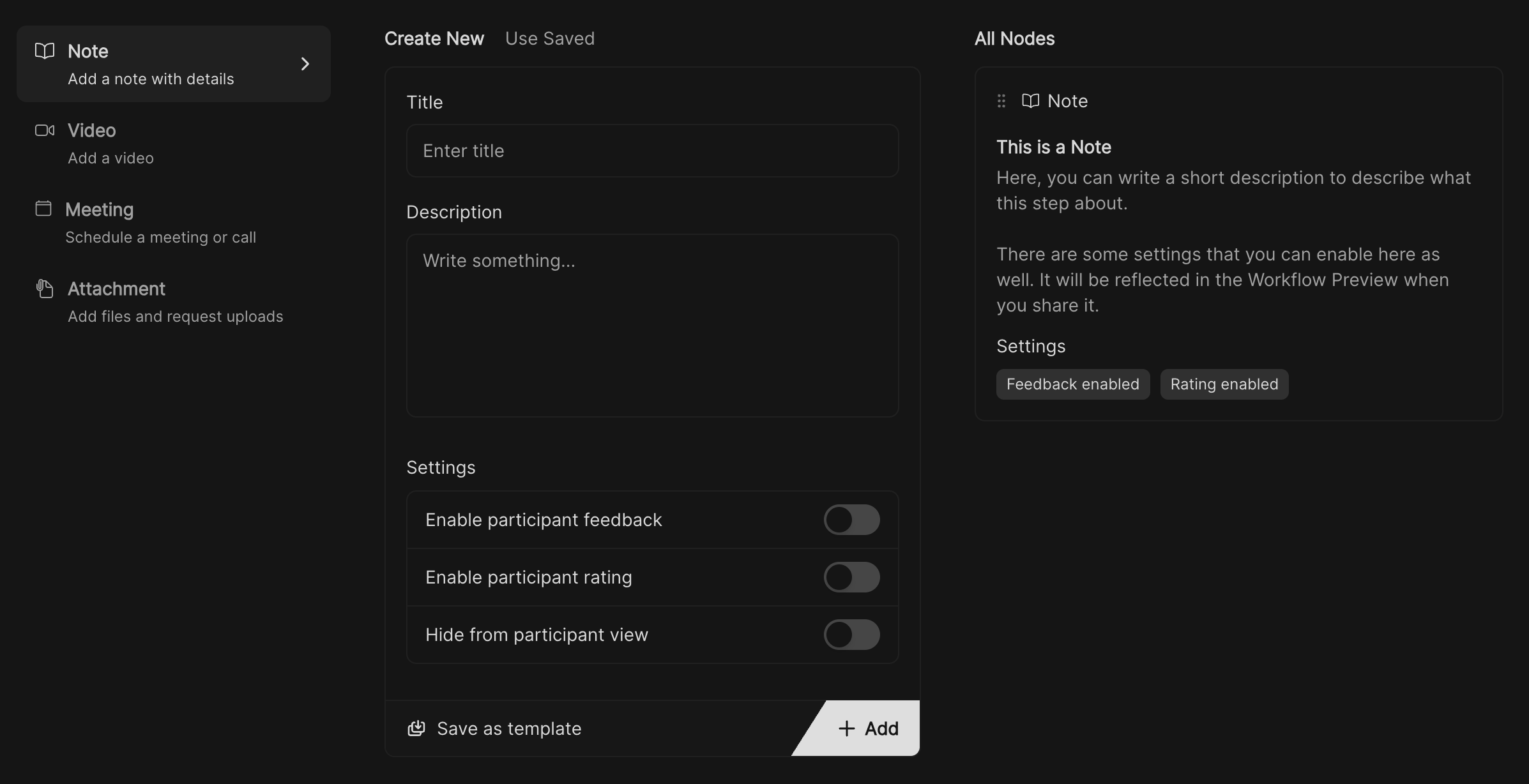Click the Rating enabled tag
This screenshot has width=1529, height=784.
coord(1224,384)
